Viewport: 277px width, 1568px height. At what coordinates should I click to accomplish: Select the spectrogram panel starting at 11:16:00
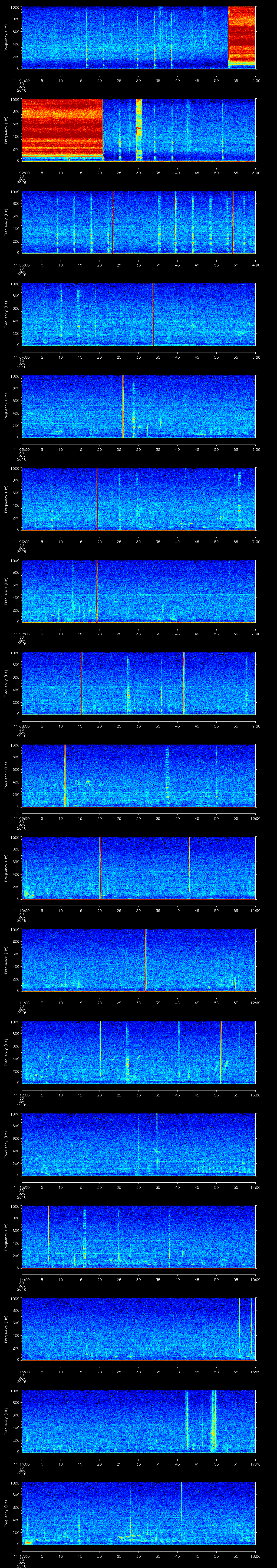tap(138, 1421)
